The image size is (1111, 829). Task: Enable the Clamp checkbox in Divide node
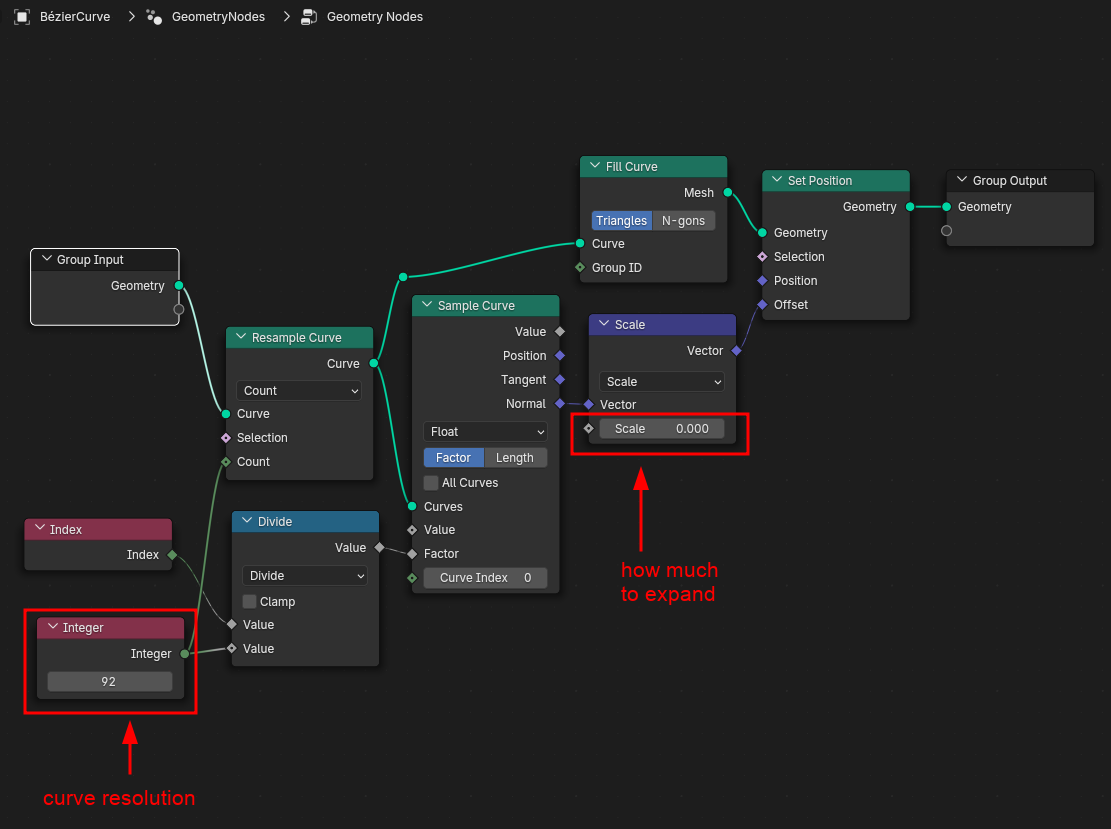tap(250, 602)
